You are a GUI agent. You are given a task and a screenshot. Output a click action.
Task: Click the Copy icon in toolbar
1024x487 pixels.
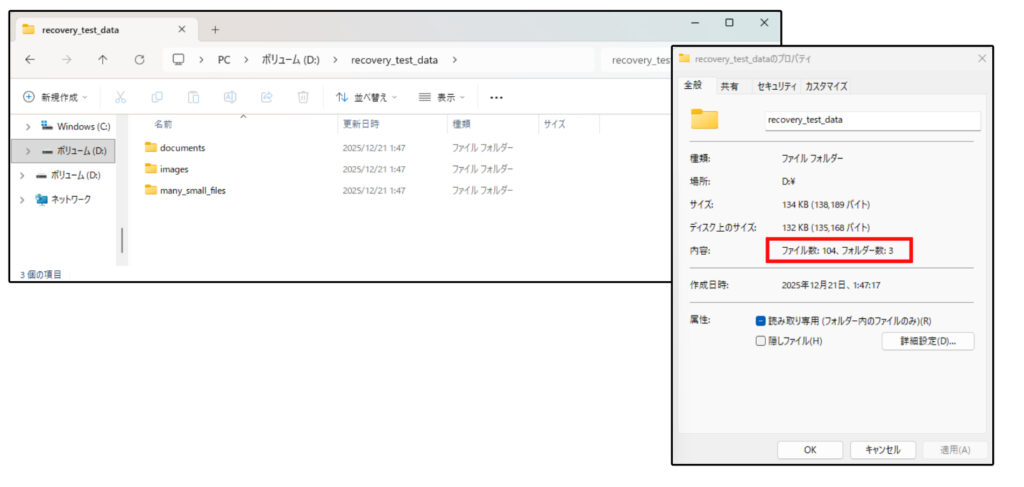coord(157,97)
